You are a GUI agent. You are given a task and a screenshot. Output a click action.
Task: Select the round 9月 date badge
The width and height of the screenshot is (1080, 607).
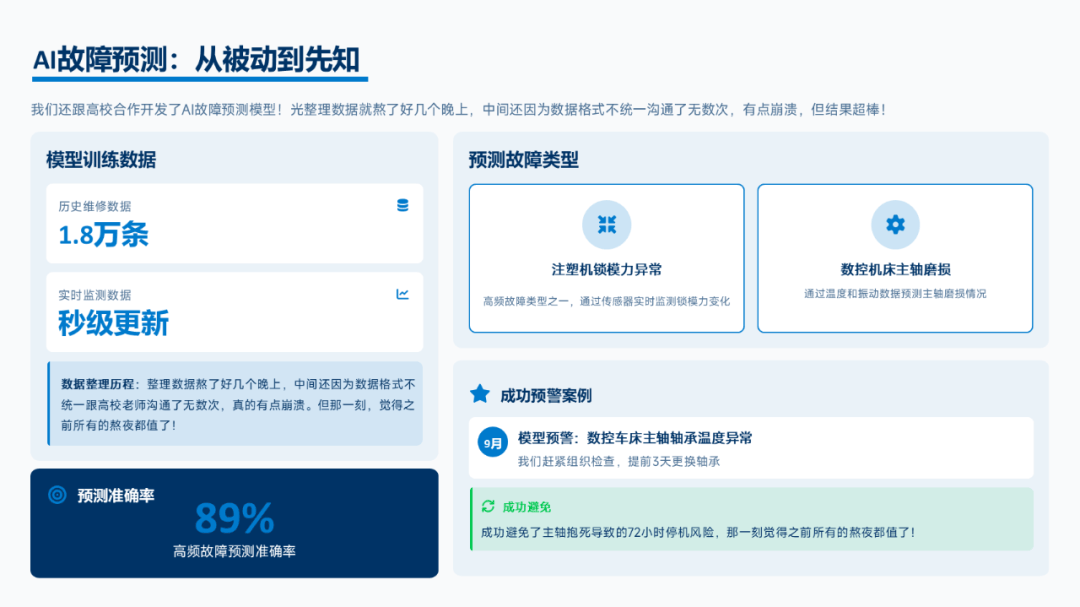[x=493, y=441]
